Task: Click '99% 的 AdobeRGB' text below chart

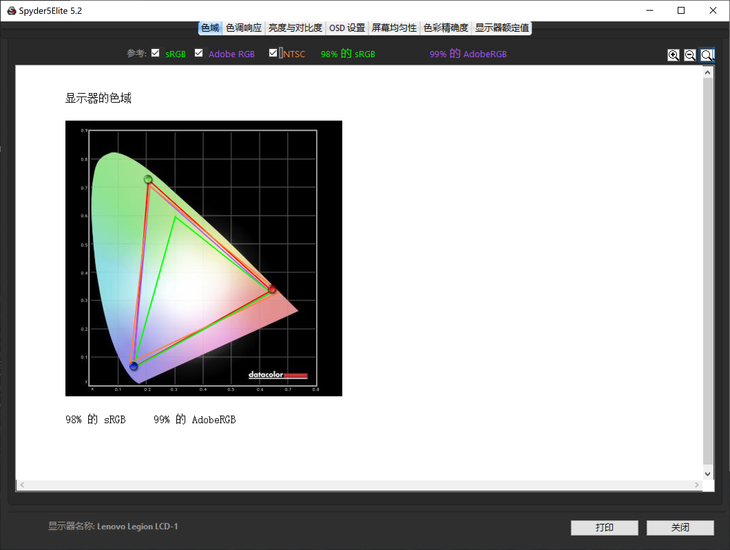Action: tap(195, 420)
